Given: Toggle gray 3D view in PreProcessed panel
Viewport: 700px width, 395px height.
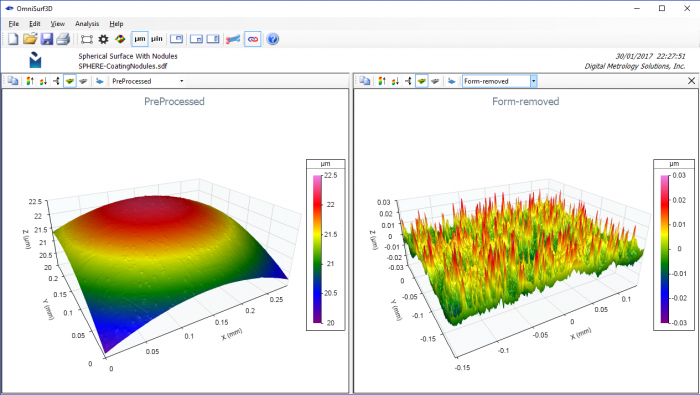Looking at the screenshot, I should tap(83, 81).
